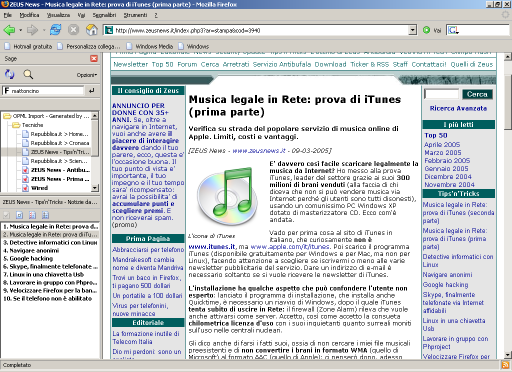Open the Strumenti menu
This screenshot has height=372, width=512.
(135, 15)
